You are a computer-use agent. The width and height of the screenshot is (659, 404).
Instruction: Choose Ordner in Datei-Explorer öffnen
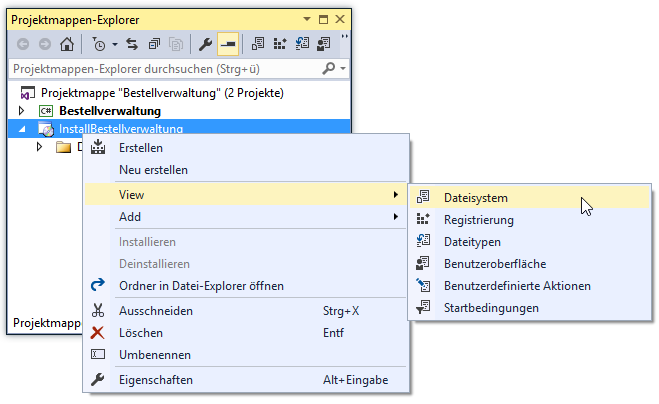click(246, 286)
